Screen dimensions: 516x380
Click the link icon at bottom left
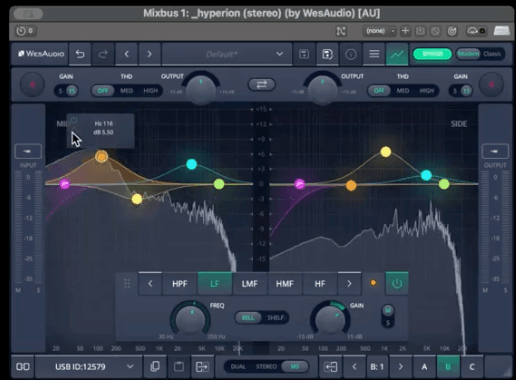click(23, 367)
